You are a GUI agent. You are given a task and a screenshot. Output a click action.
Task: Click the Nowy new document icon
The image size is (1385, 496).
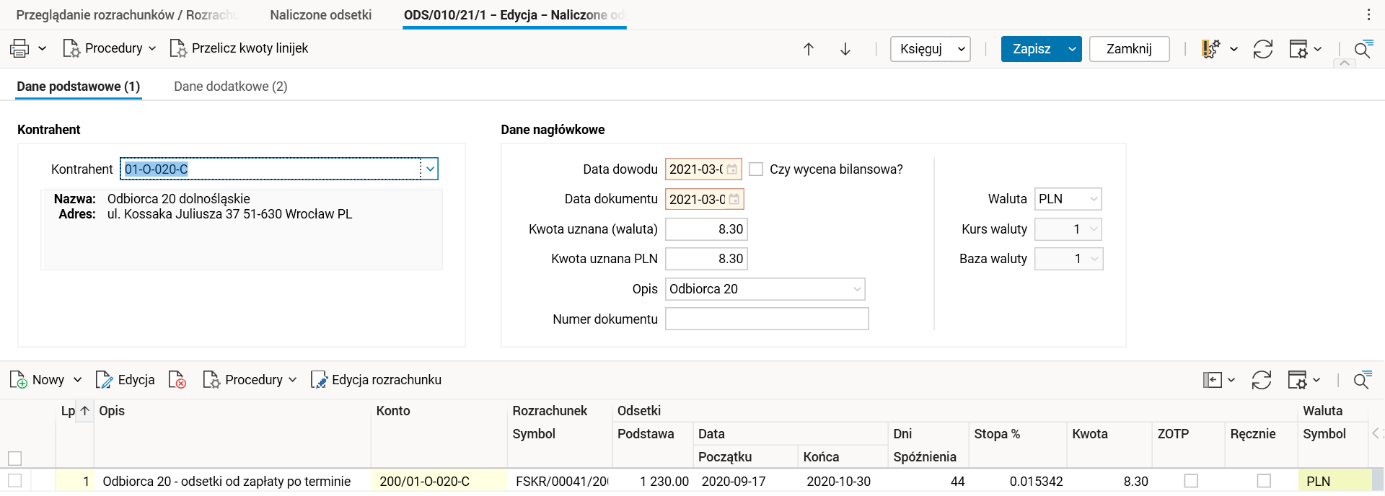tap(19, 380)
